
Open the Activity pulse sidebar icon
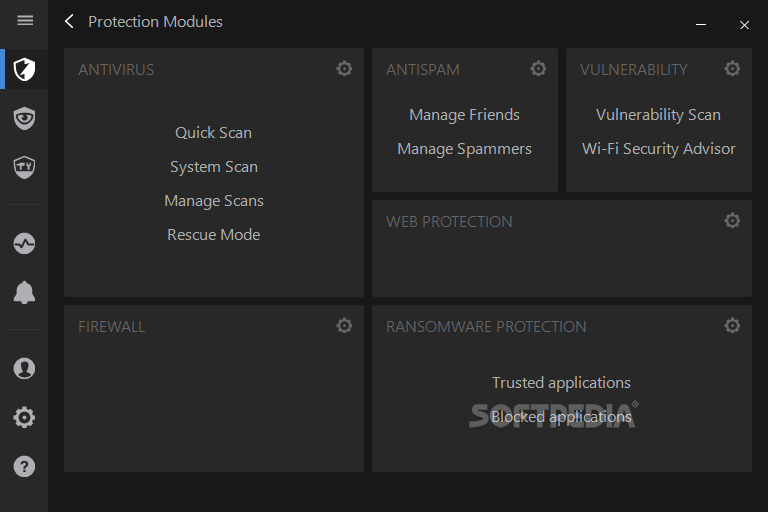(x=24, y=244)
